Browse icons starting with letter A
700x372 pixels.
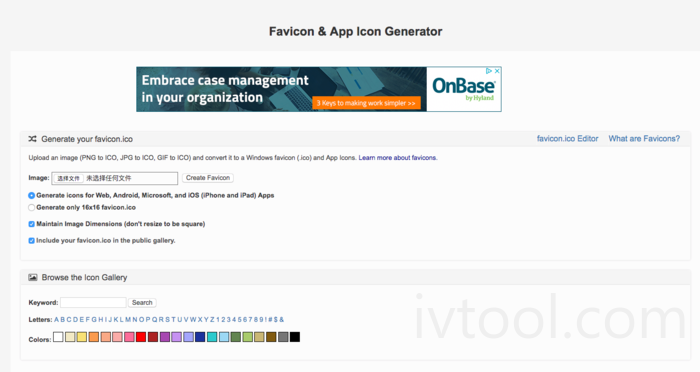57,320
